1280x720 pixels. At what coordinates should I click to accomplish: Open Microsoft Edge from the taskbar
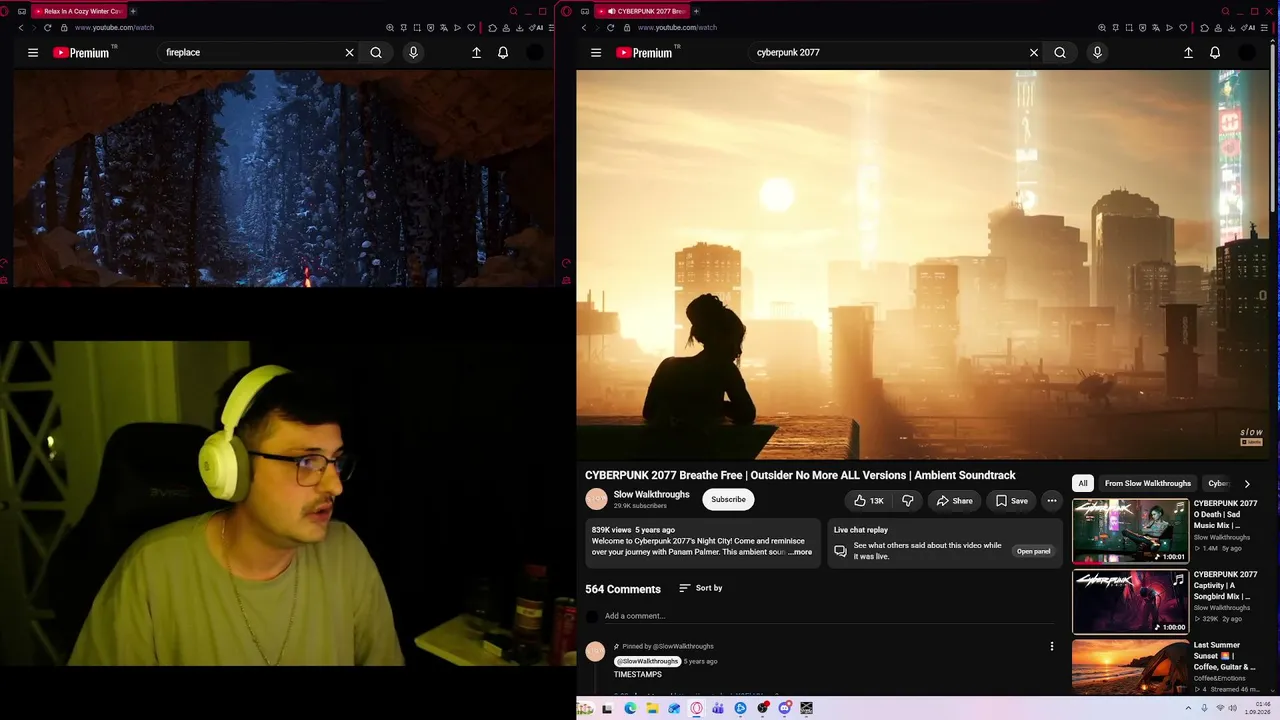coord(630,709)
